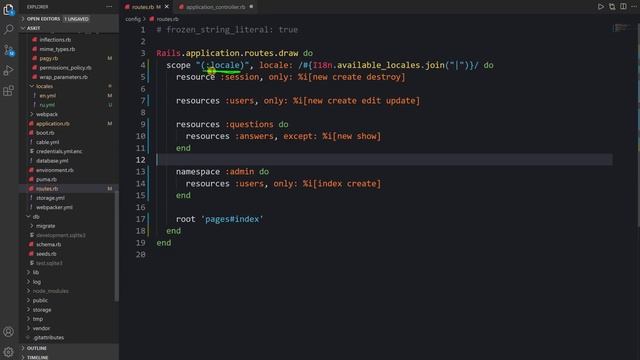Expand the webpack folder

pos(47,114)
